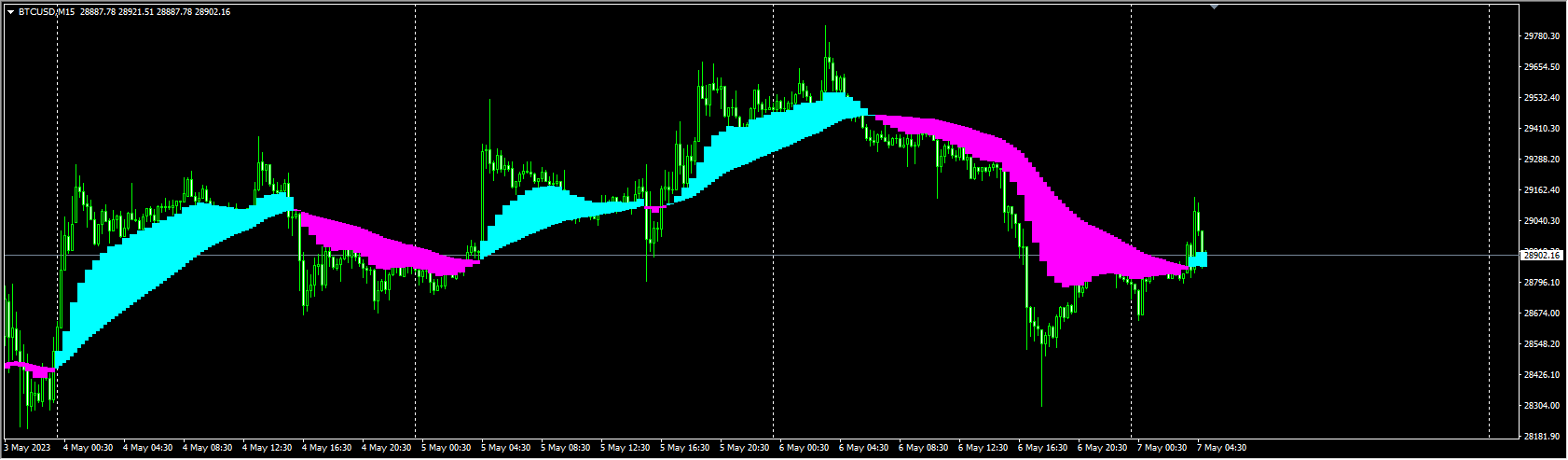Click the 28304.00 price axis label
Image resolution: width=1568 pixels, height=460 pixels.
pyautogui.click(x=1542, y=406)
